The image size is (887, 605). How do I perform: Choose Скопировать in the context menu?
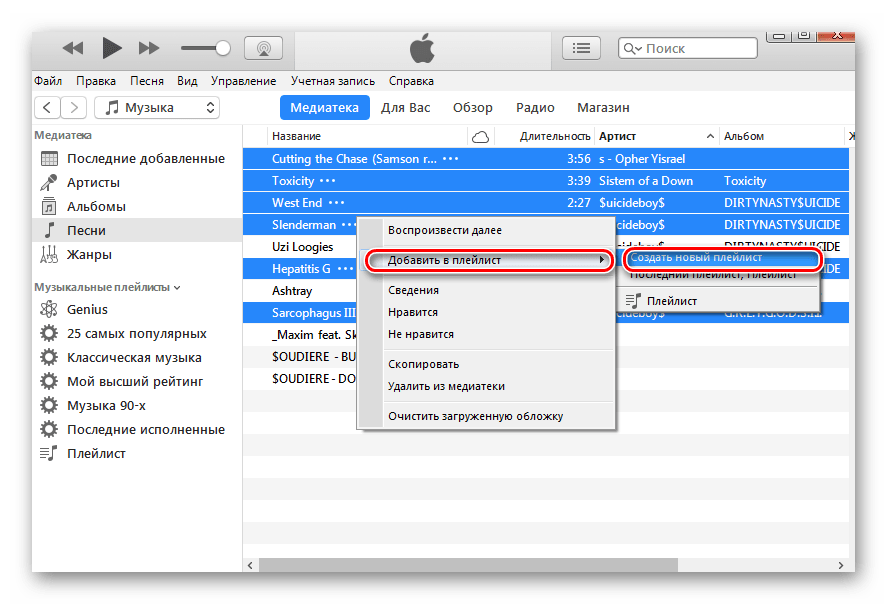[x=487, y=364]
